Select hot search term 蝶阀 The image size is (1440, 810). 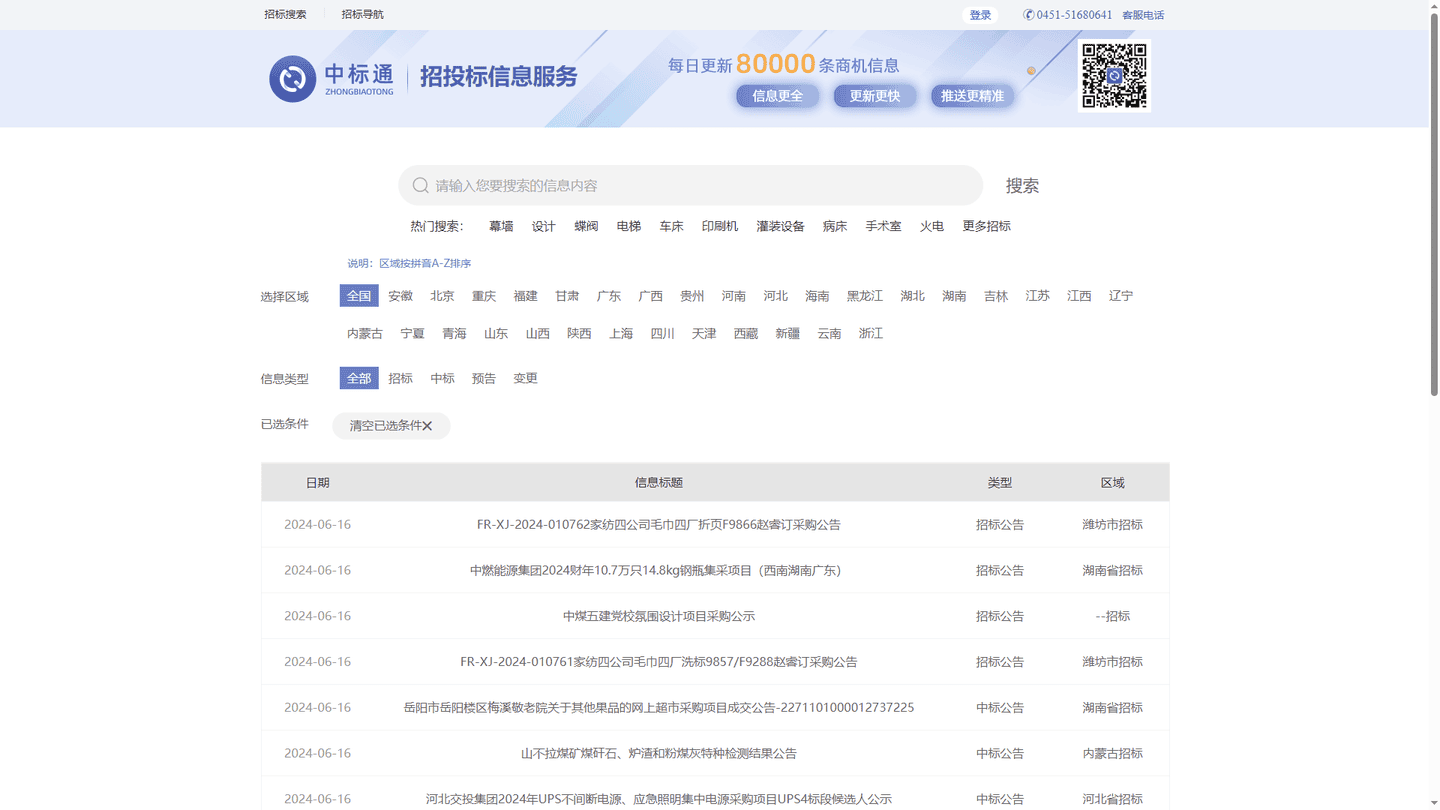coord(586,226)
